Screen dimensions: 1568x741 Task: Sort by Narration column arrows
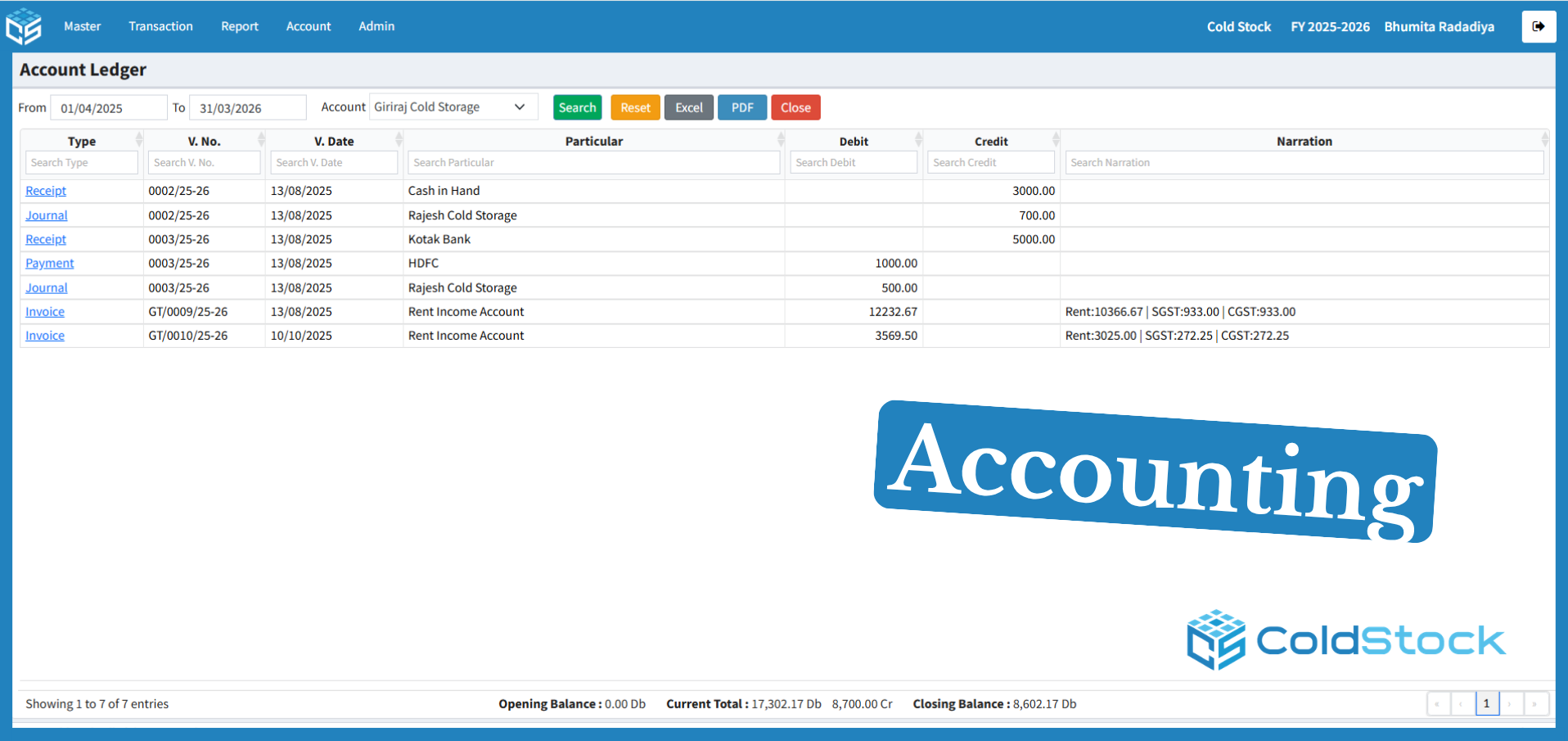1544,139
